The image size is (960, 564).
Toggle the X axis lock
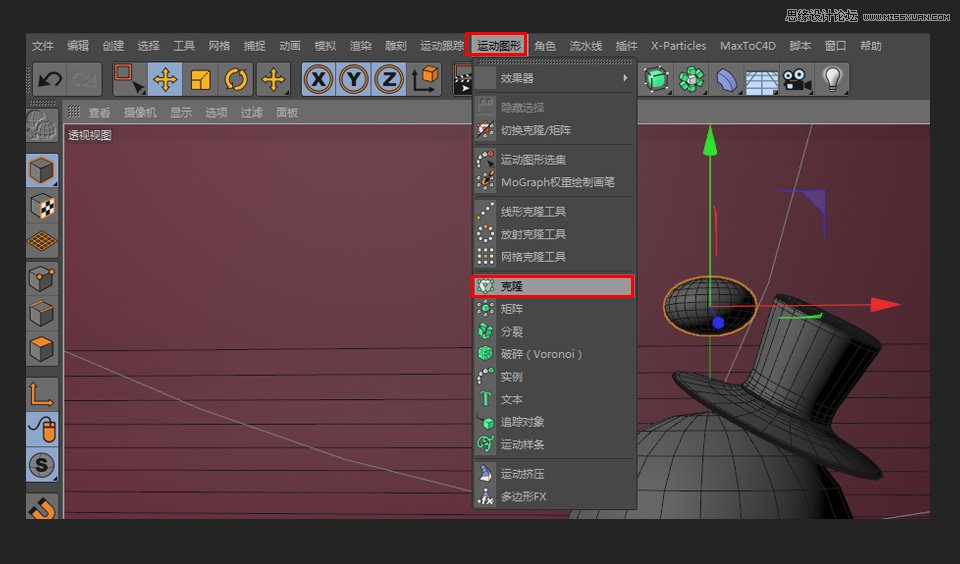319,79
